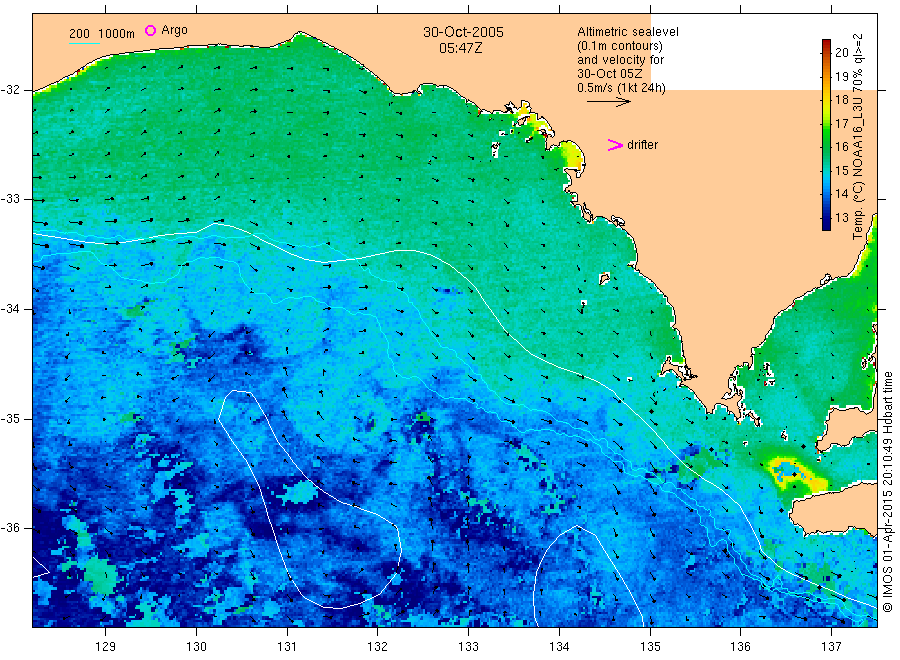Click the '30-Oct-2005' date label
The width and height of the screenshot is (900, 660).
[x=463, y=32]
